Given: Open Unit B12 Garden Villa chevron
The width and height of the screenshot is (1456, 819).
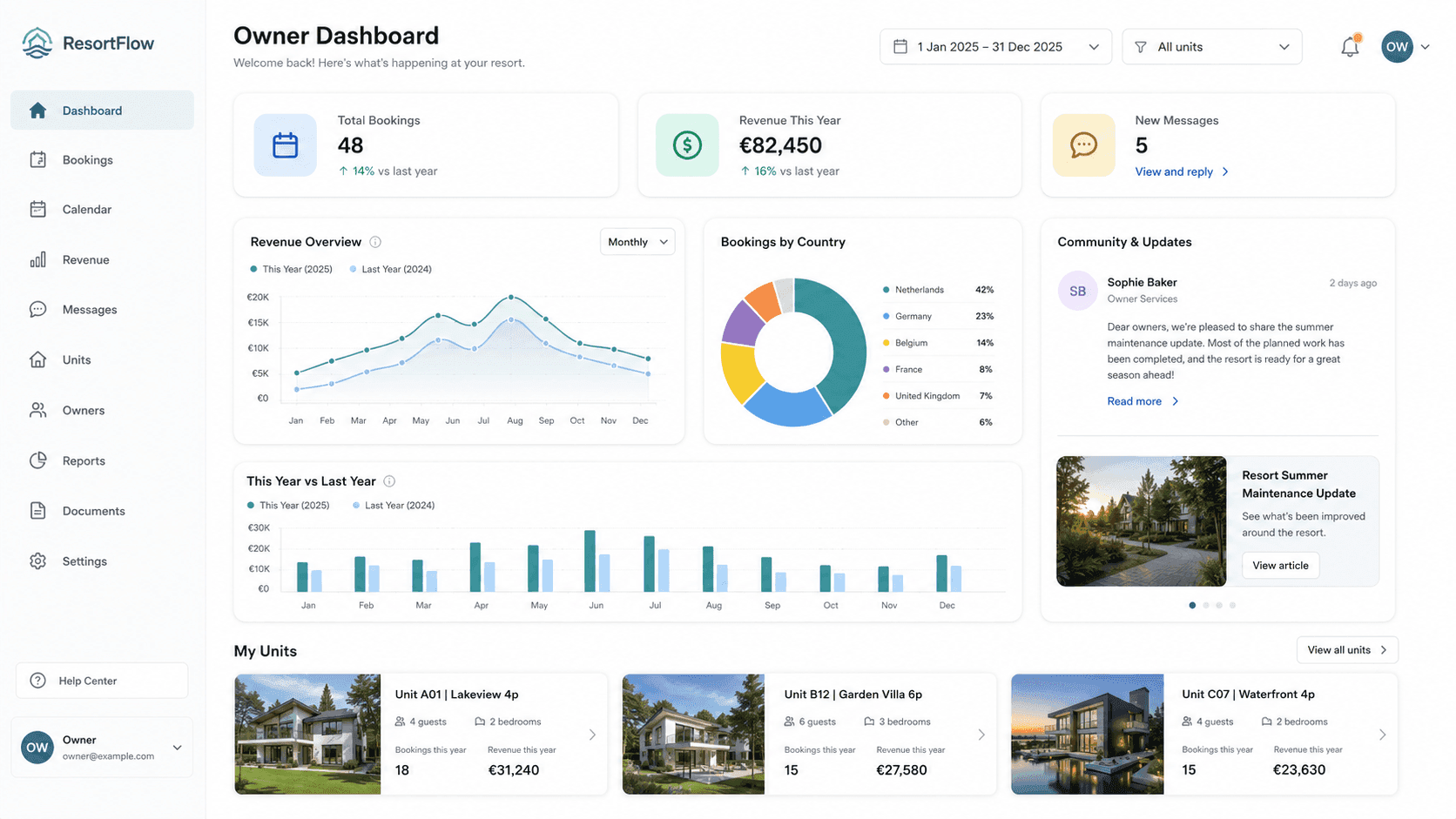Looking at the screenshot, I should (x=981, y=735).
